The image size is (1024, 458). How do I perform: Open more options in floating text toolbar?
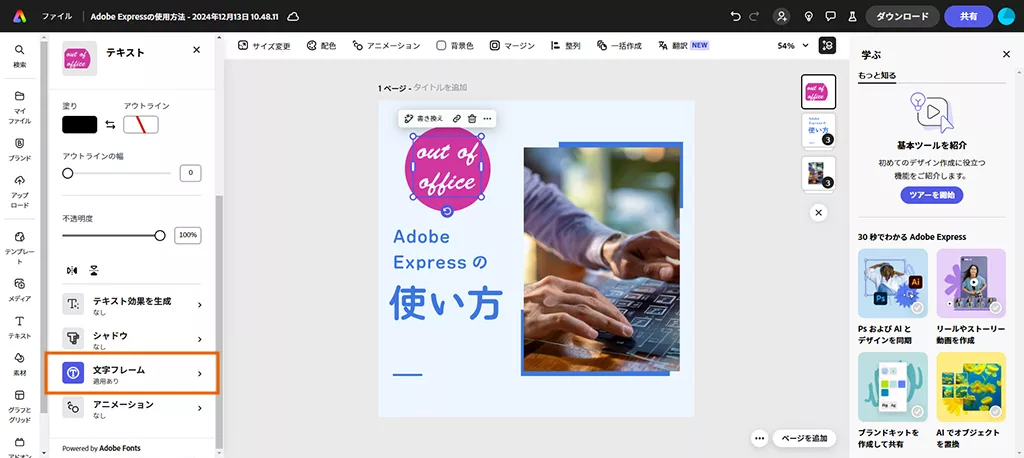pyautogui.click(x=487, y=118)
